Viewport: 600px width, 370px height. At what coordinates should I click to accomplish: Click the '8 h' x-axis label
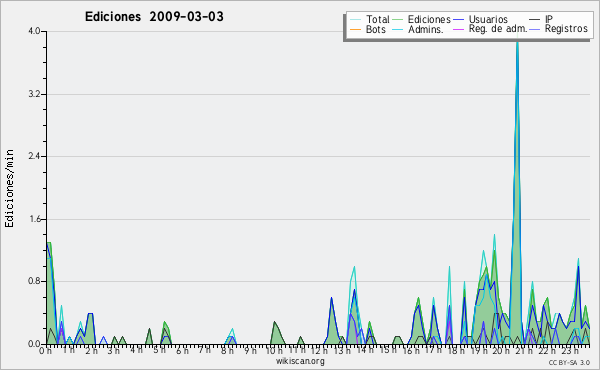tap(227, 351)
